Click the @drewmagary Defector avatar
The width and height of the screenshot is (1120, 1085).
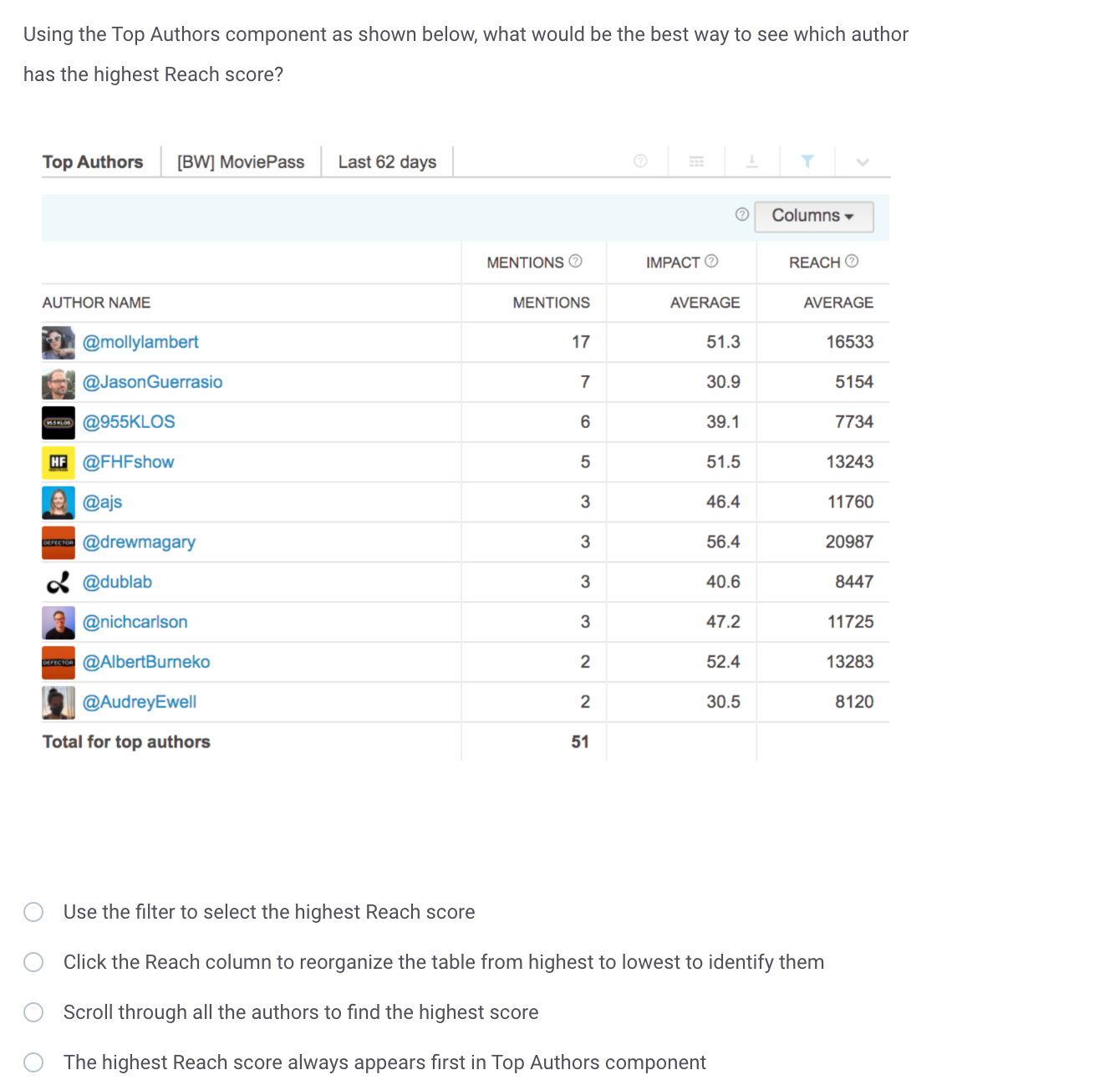[x=59, y=542]
